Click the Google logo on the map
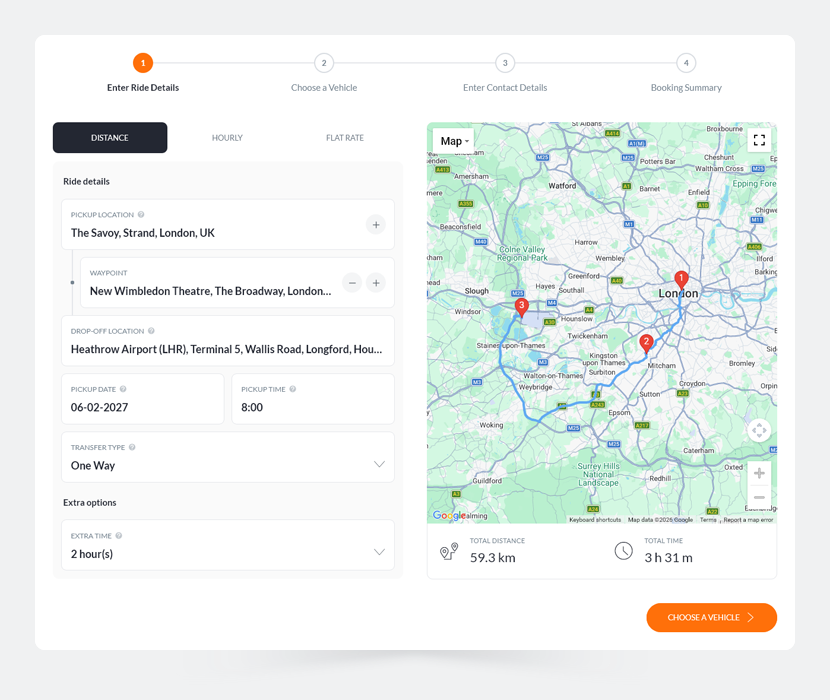 (x=448, y=515)
